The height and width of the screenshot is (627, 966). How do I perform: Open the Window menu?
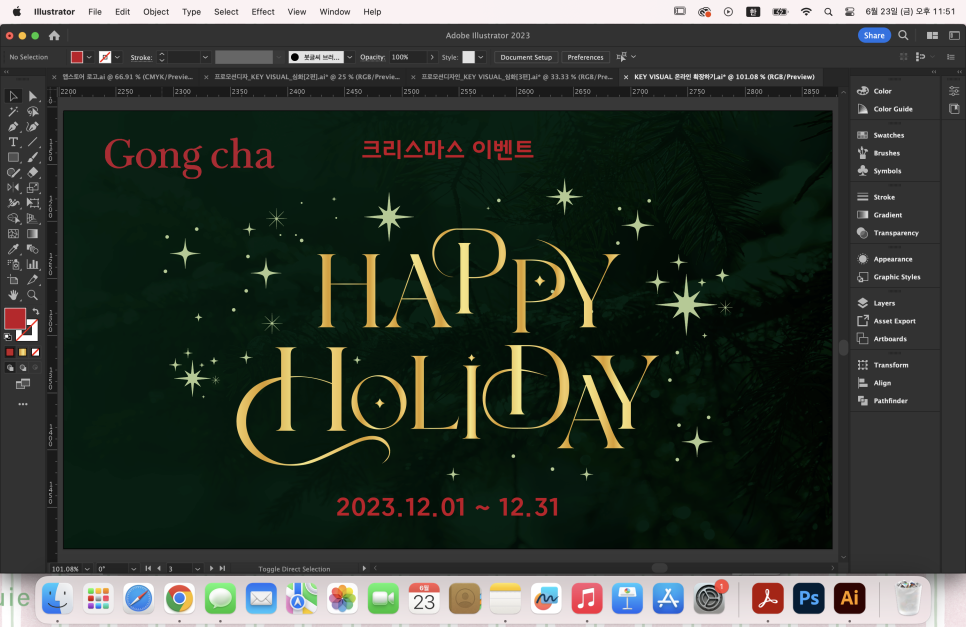click(335, 12)
